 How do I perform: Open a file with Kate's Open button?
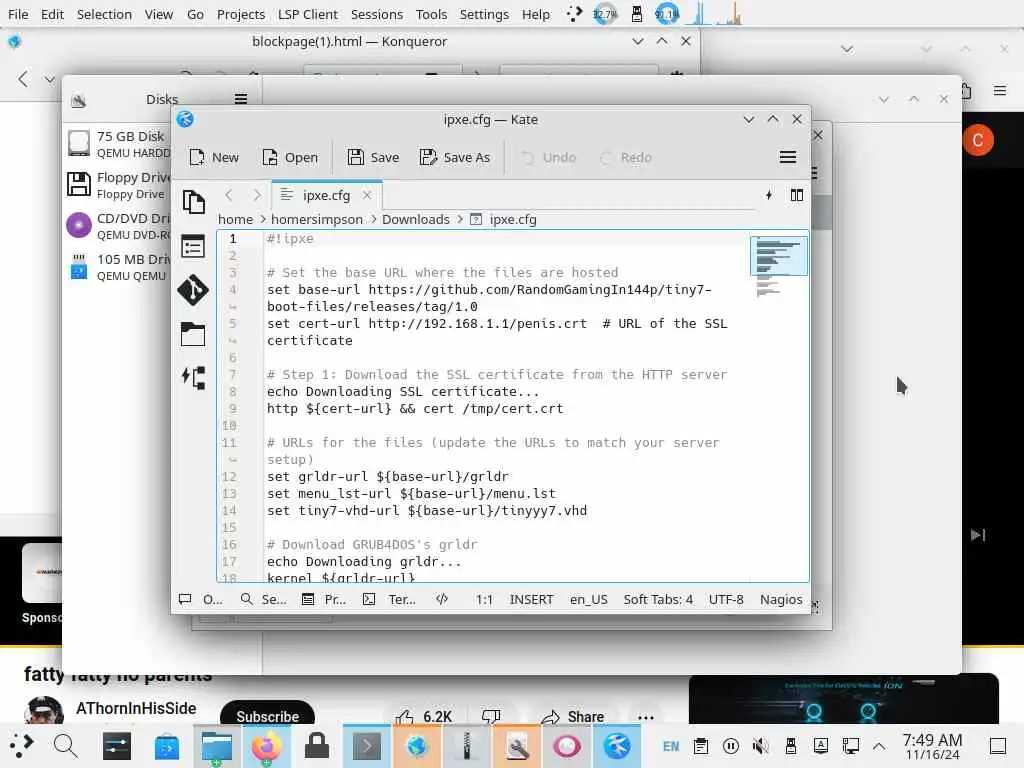(x=289, y=157)
